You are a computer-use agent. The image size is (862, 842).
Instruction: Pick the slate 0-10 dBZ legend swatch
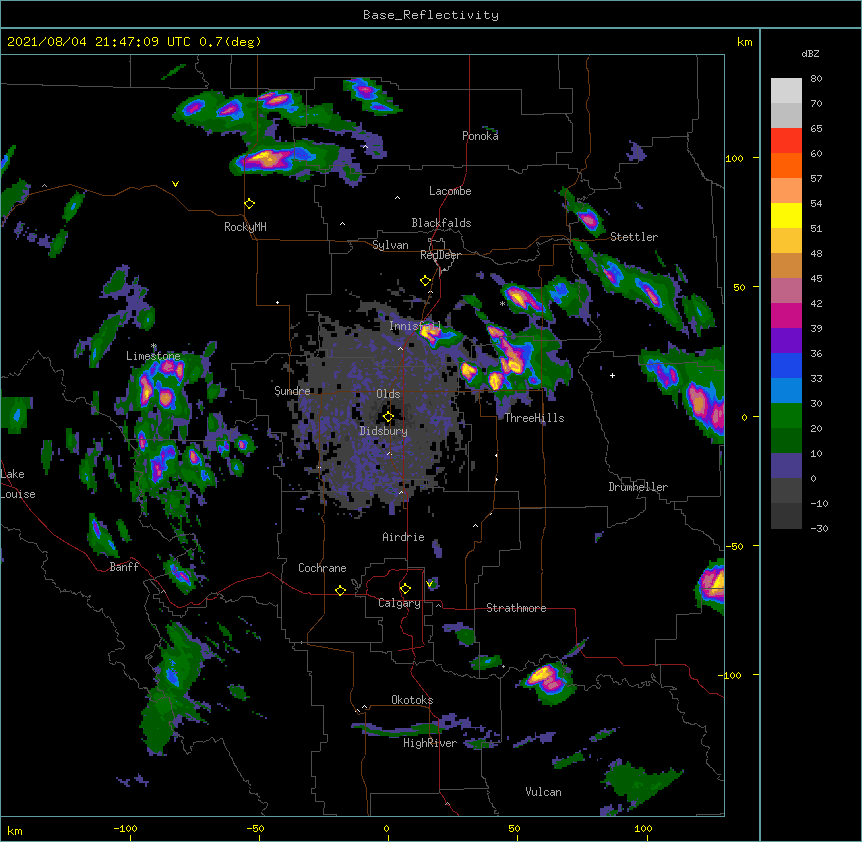pyautogui.click(x=786, y=466)
